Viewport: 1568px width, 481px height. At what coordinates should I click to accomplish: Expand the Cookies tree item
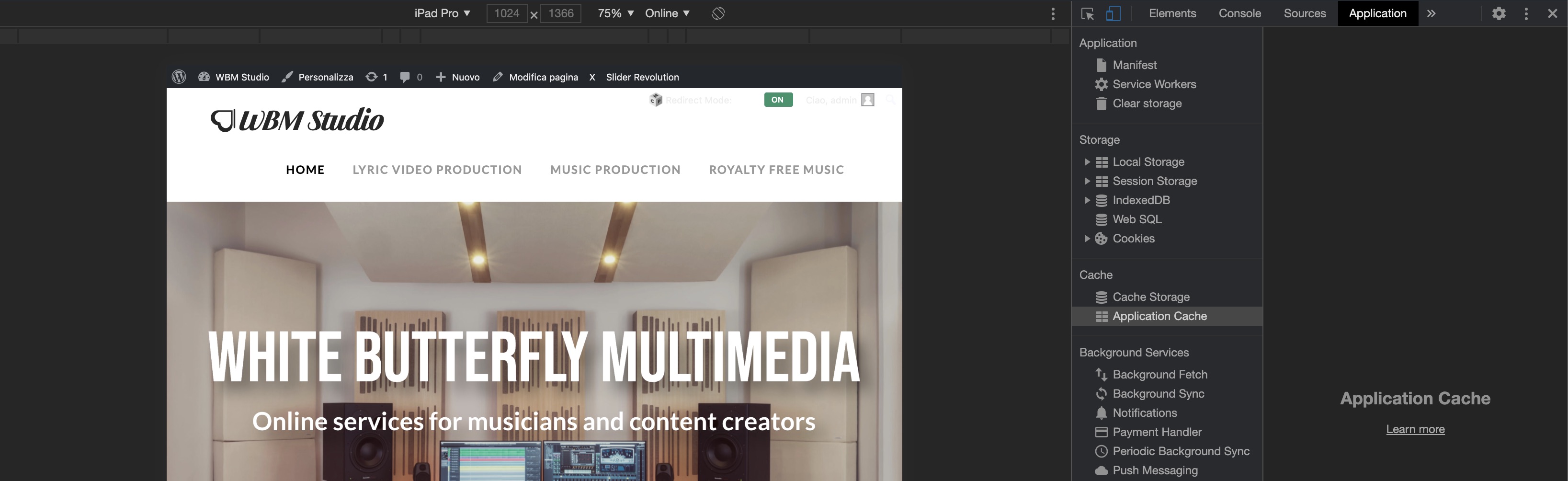point(1087,239)
